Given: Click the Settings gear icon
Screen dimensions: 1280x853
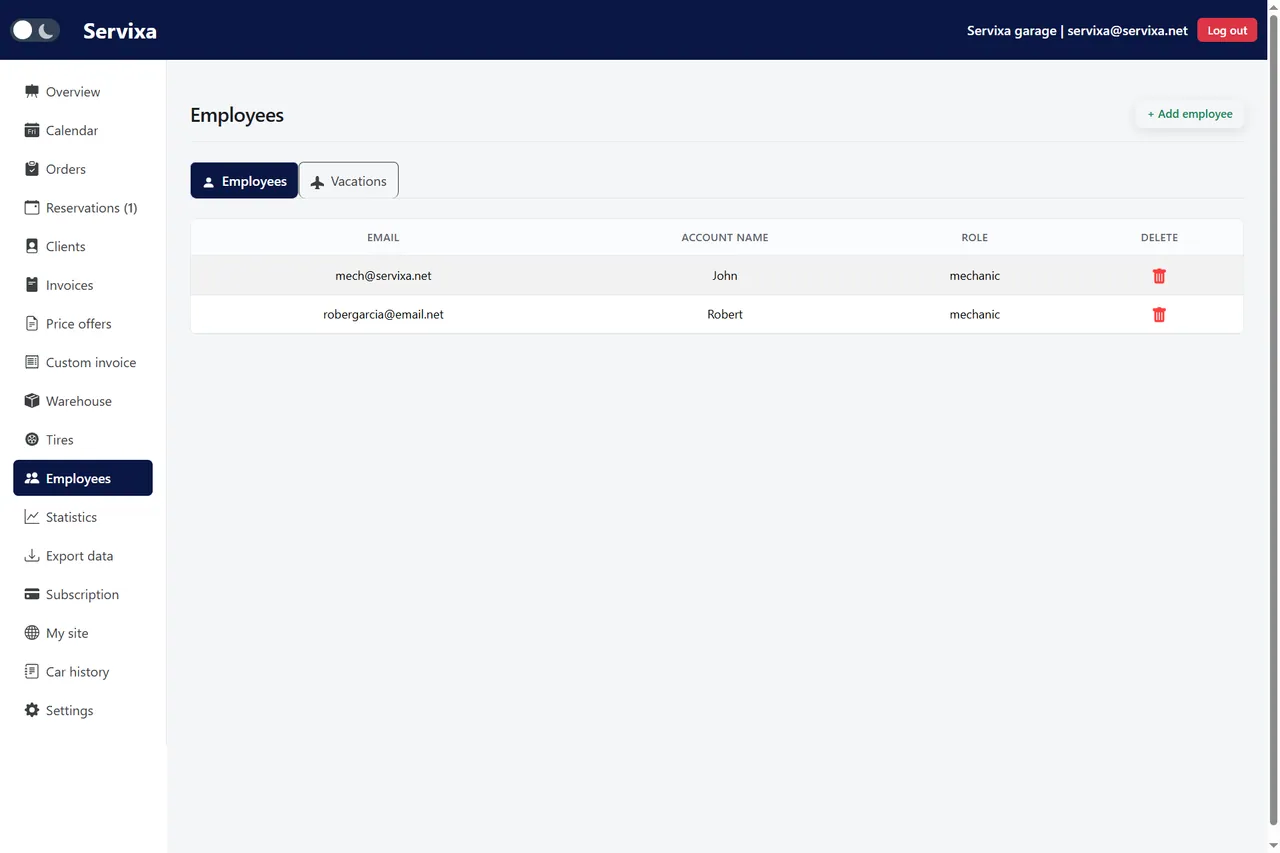Looking at the screenshot, I should pyautogui.click(x=32, y=710).
